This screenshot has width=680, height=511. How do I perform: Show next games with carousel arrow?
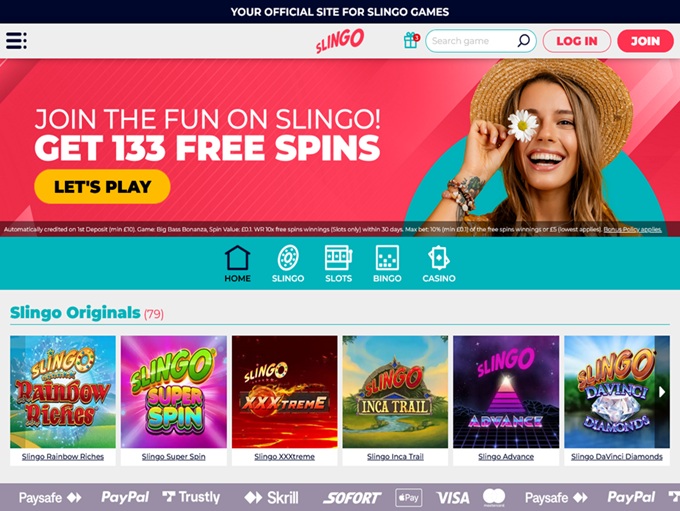662,392
